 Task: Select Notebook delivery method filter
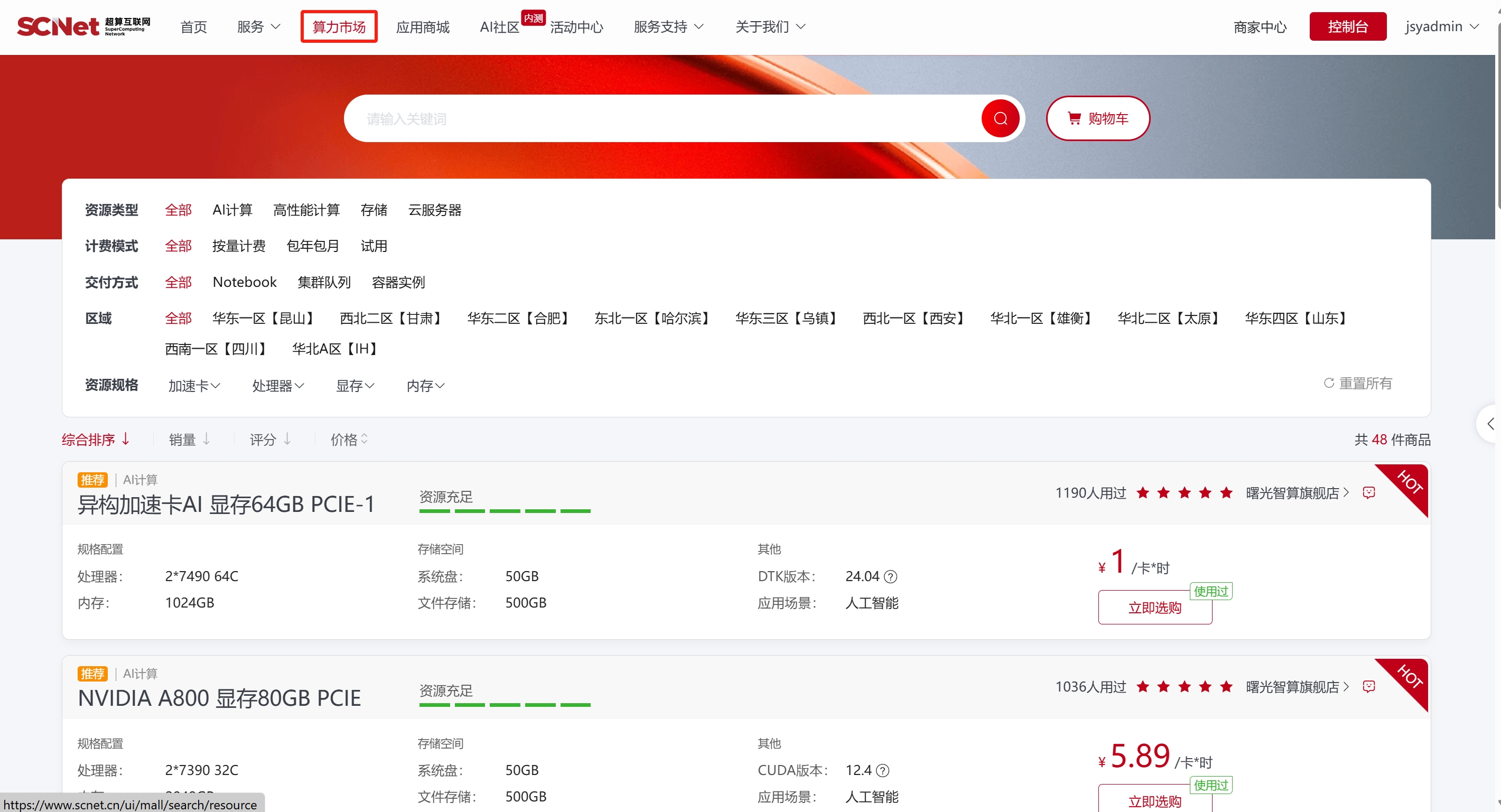pos(244,283)
